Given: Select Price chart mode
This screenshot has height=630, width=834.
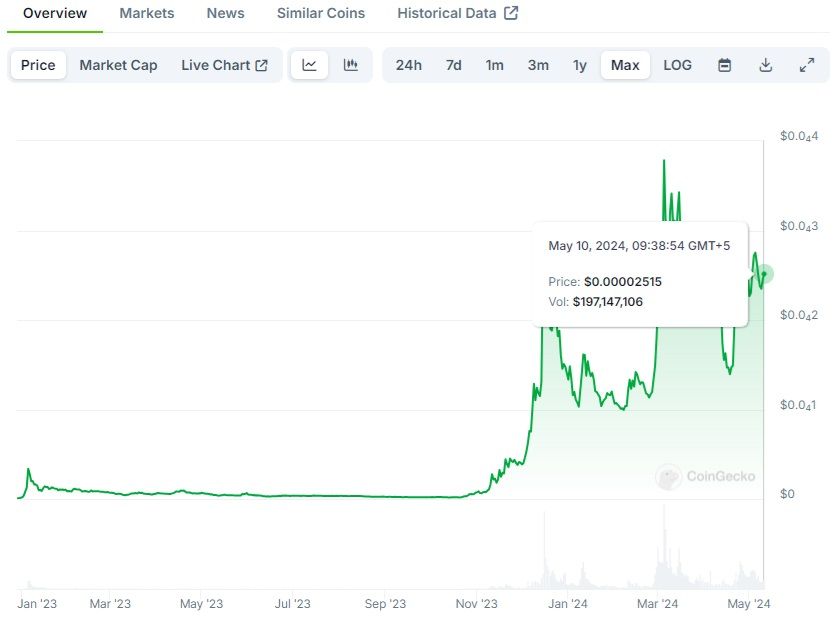Looking at the screenshot, I should (38, 65).
